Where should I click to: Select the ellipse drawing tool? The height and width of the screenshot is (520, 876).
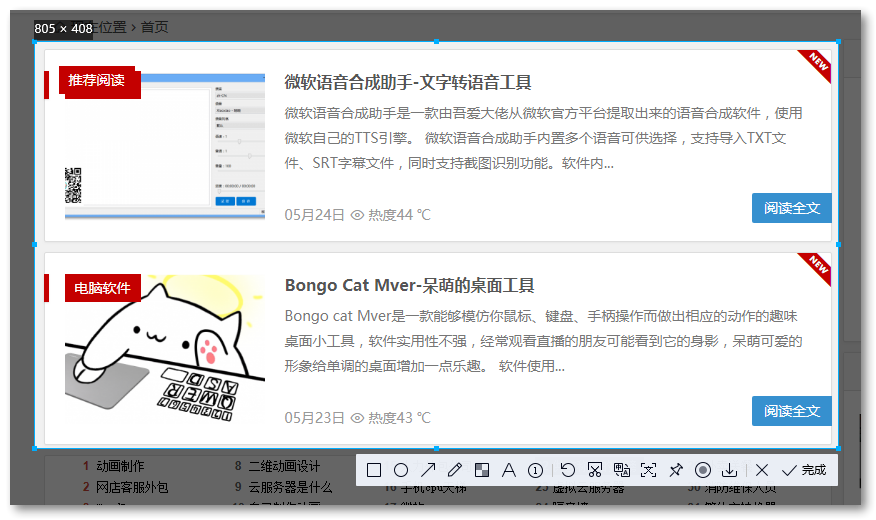pos(401,470)
